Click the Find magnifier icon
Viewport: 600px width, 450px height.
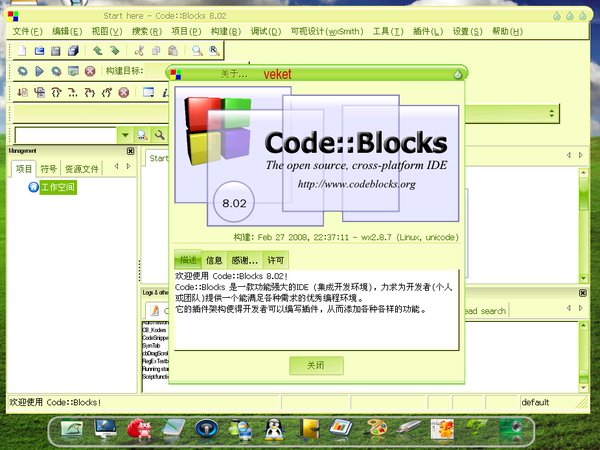coord(197,51)
